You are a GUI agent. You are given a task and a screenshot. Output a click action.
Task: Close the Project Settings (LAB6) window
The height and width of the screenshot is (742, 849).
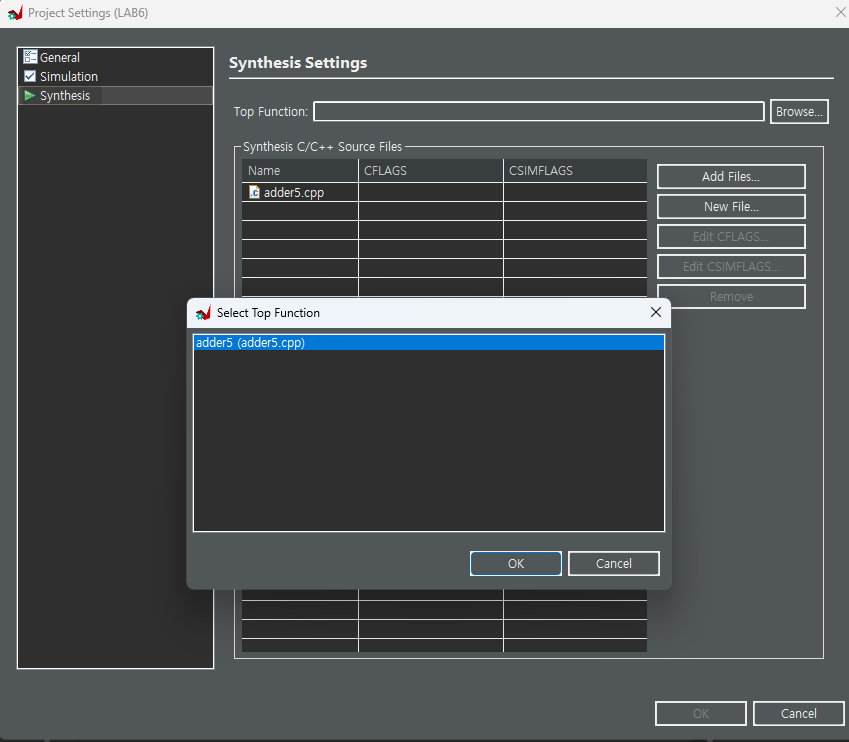click(840, 12)
